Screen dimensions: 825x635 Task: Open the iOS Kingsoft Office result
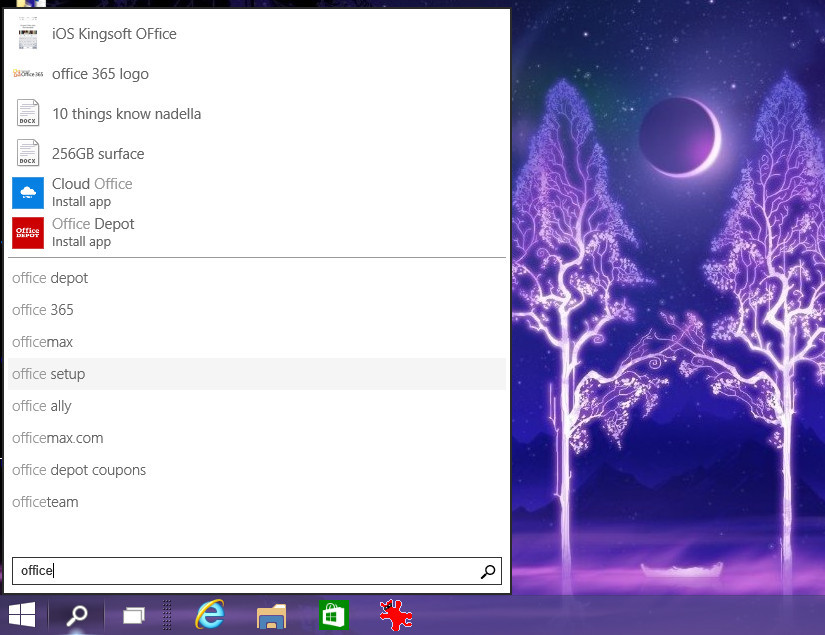pyautogui.click(x=114, y=34)
